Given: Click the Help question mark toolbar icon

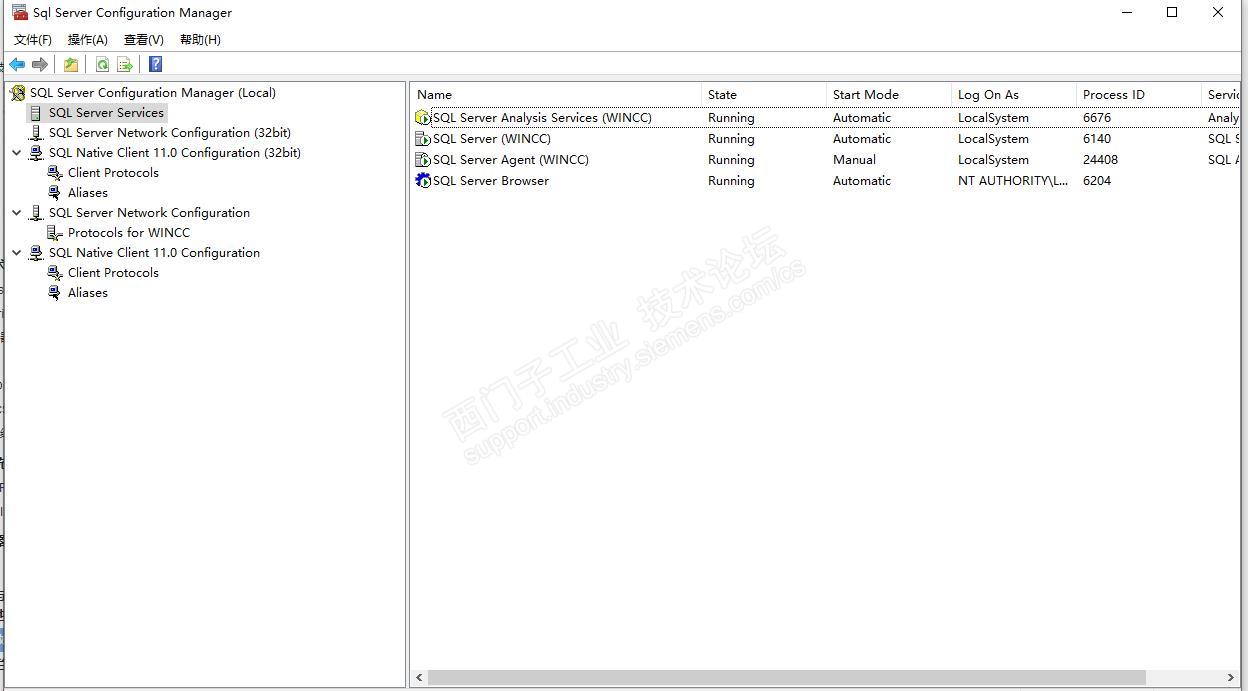Looking at the screenshot, I should 155,64.
